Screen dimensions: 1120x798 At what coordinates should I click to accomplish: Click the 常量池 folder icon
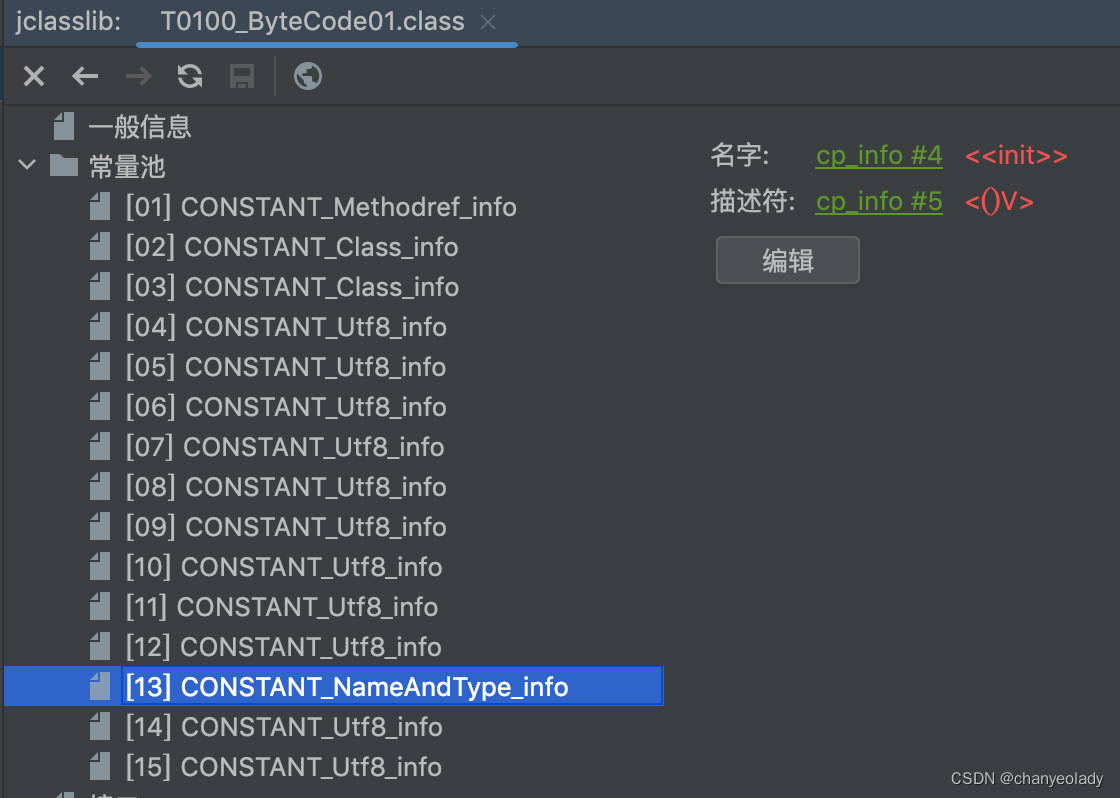tap(62, 166)
